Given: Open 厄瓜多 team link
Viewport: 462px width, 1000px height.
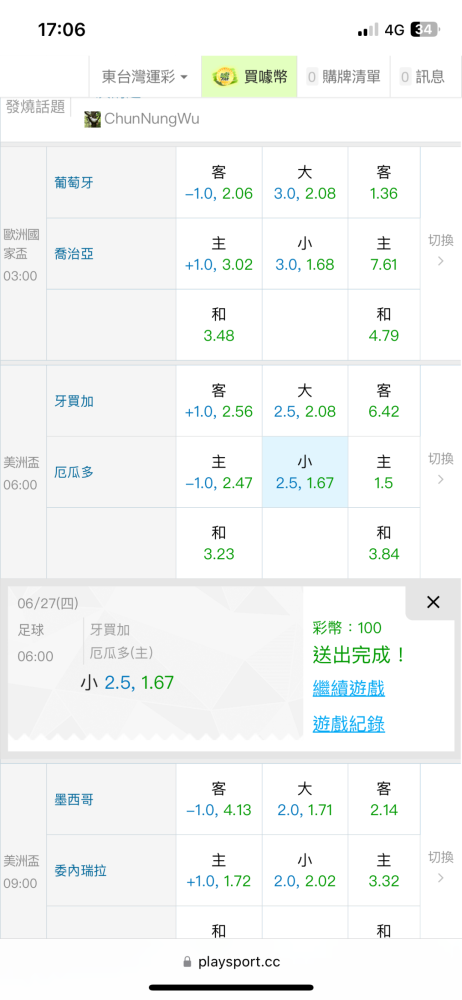Looking at the screenshot, I should click(74, 472).
